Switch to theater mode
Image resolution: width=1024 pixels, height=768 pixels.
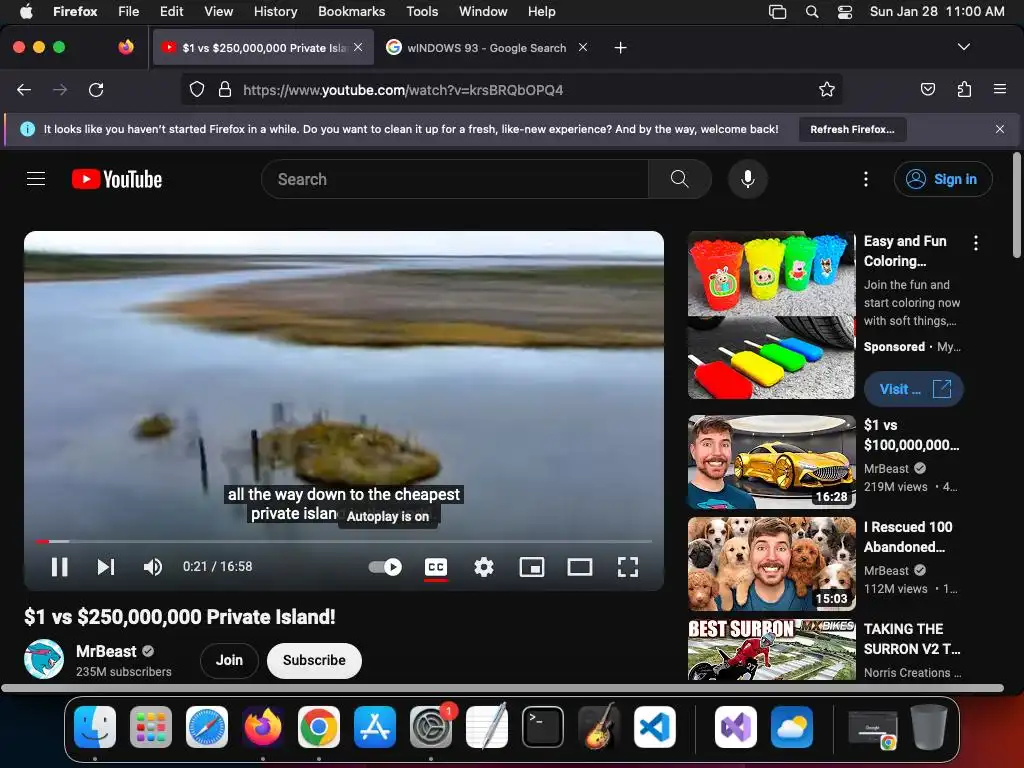[x=579, y=567]
